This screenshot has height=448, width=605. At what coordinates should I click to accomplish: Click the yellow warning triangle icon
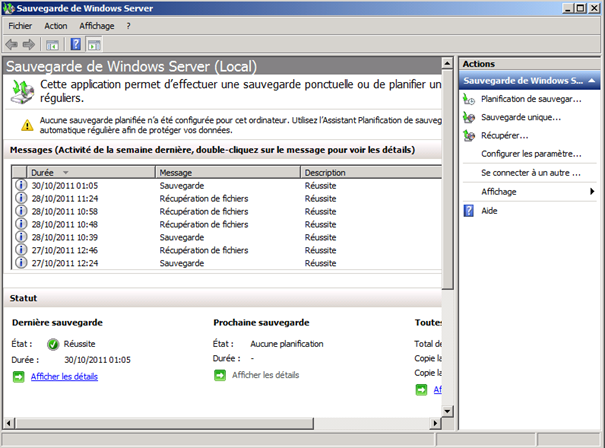click(27, 125)
